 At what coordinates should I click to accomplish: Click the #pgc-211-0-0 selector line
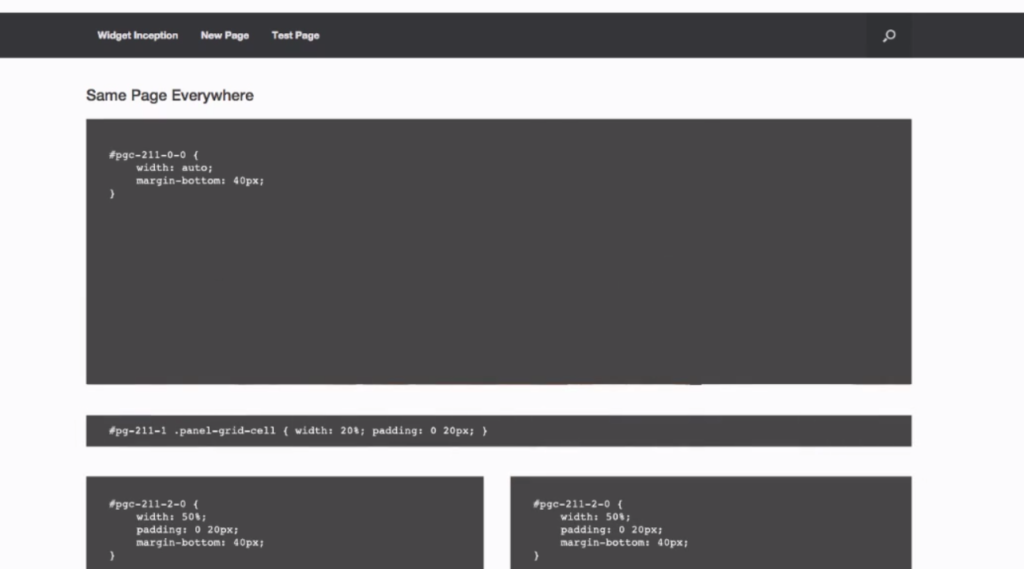tap(154, 155)
